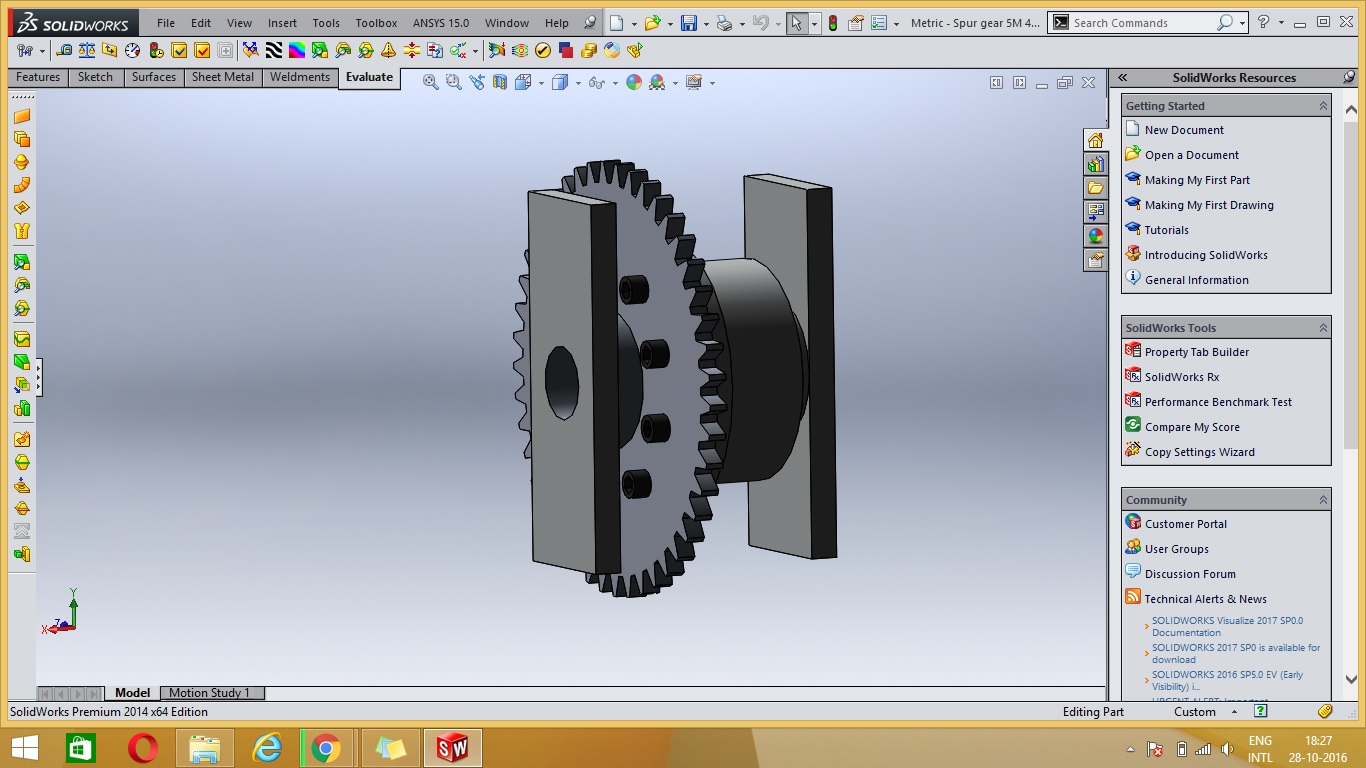Screen dimensions: 1366x768
Task: Switch to the Features tab
Action: [38, 77]
